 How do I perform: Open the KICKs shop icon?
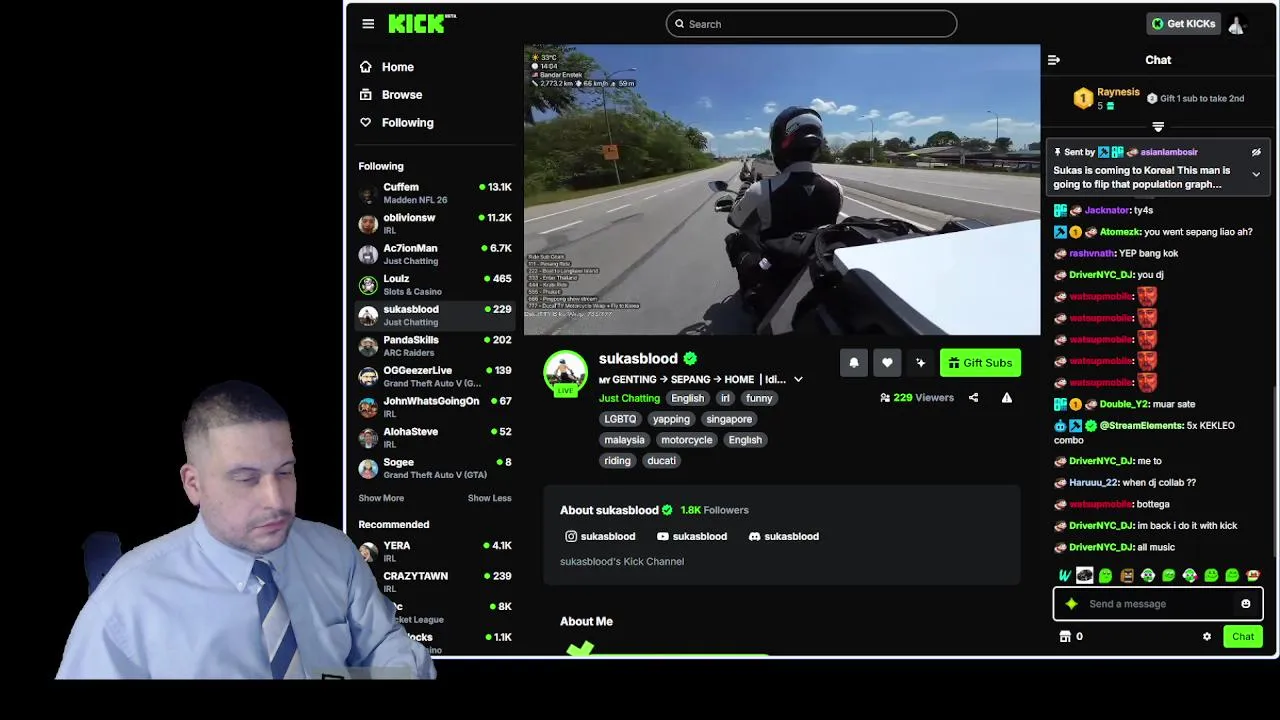coord(1066,637)
